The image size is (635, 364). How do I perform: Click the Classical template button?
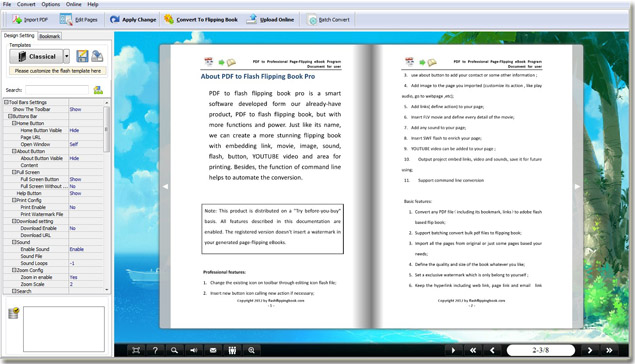36,56
